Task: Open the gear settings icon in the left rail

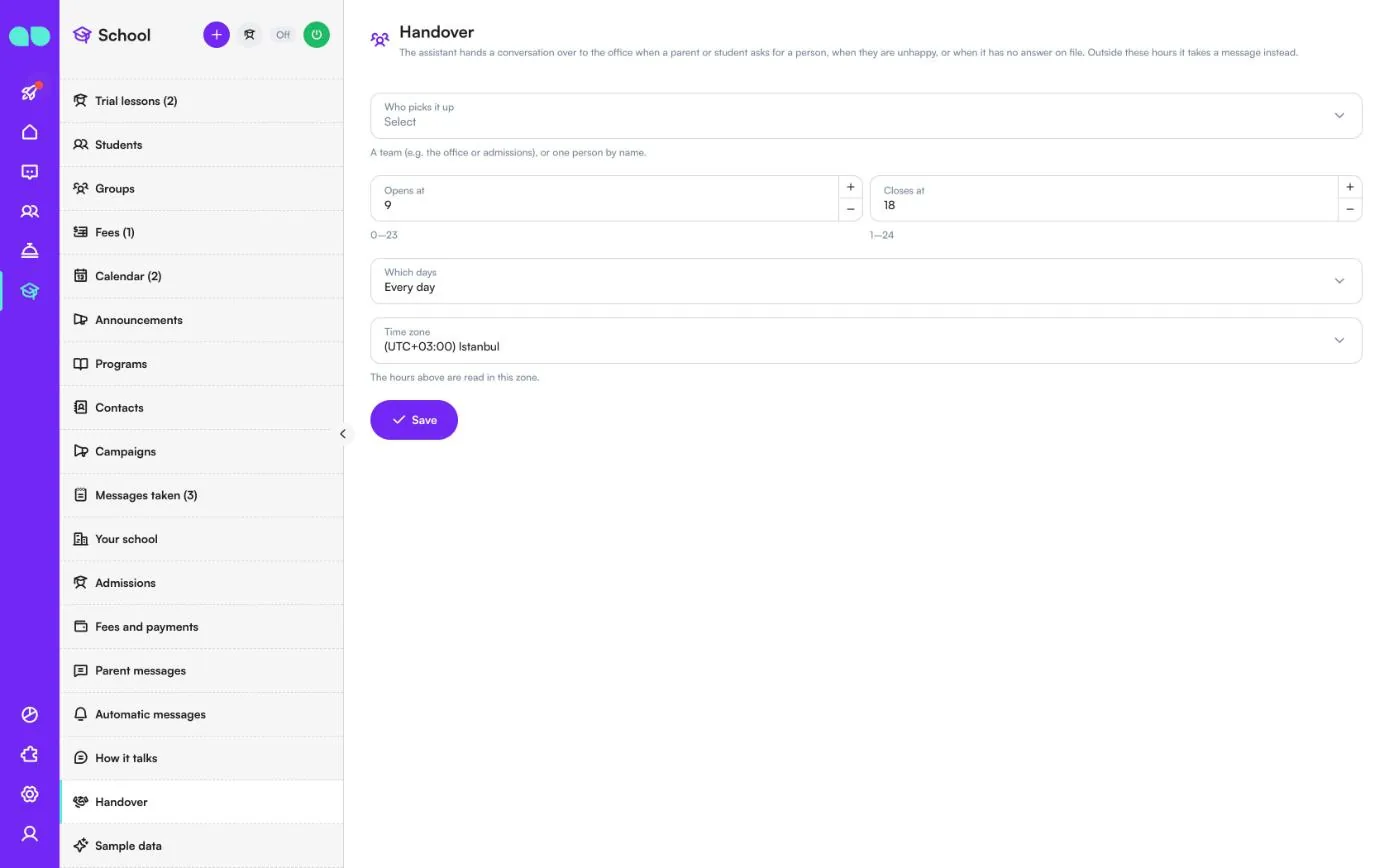Action: pos(30,794)
